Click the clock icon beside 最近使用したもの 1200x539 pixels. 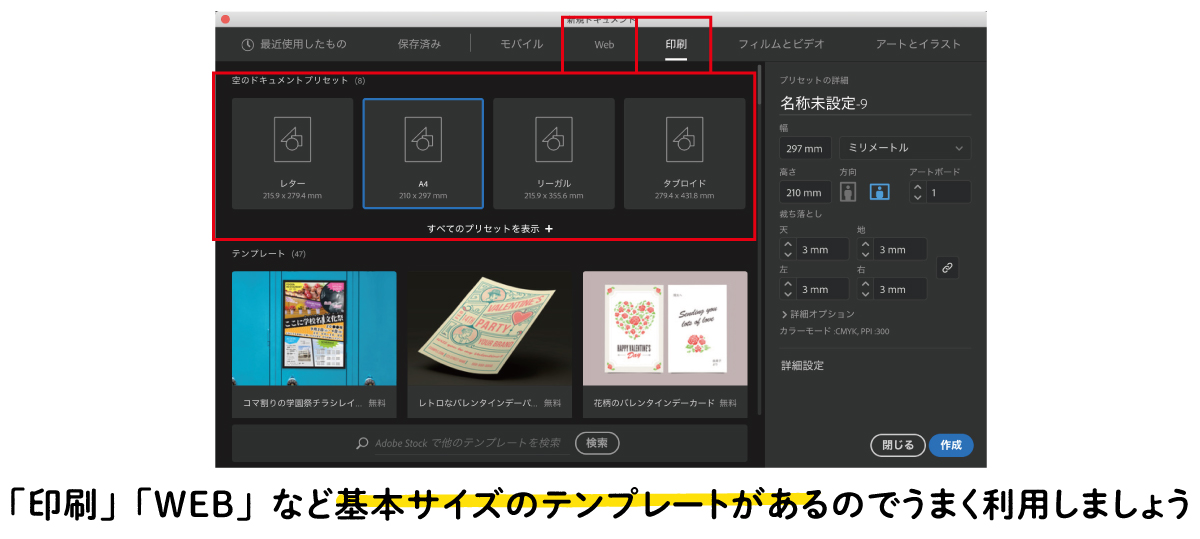pos(247,44)
